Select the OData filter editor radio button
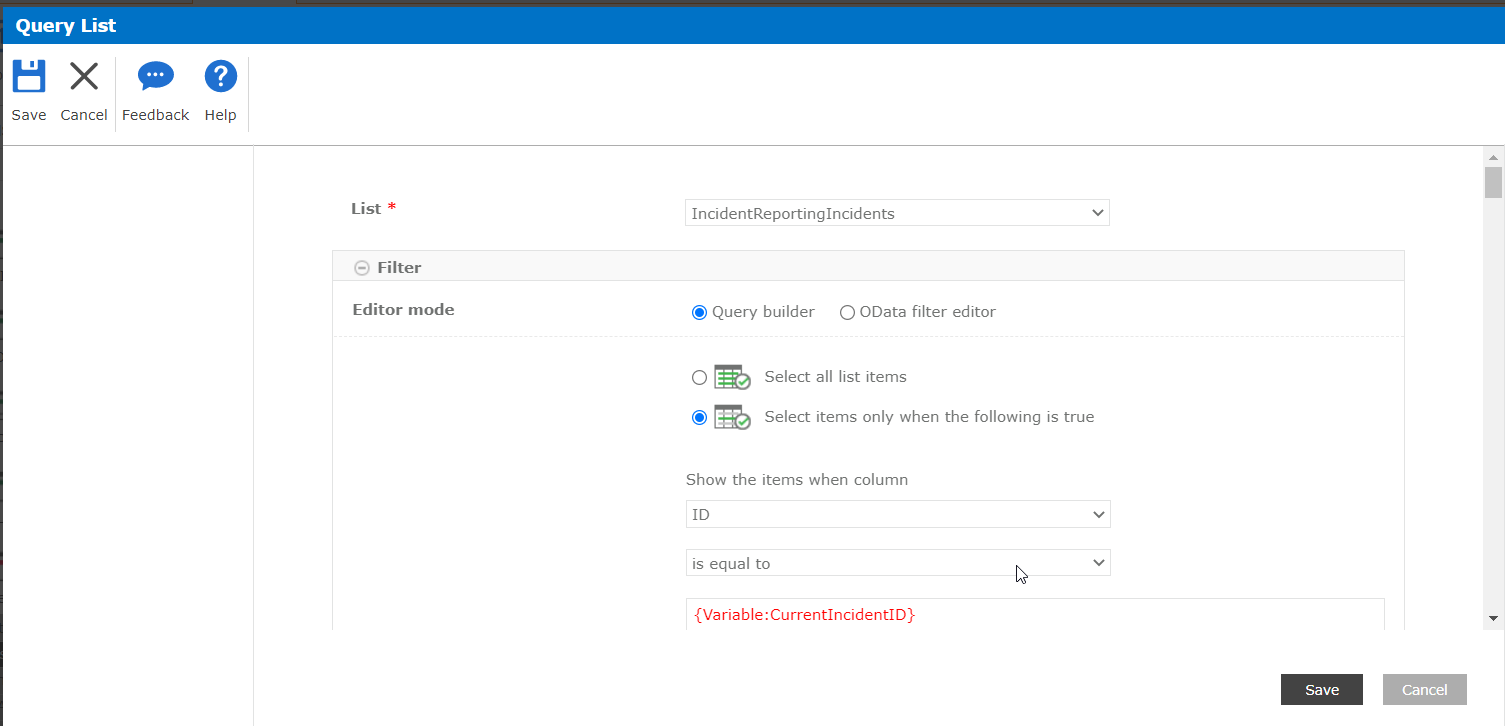The image size is (1505, 726). tap(847, 313)
